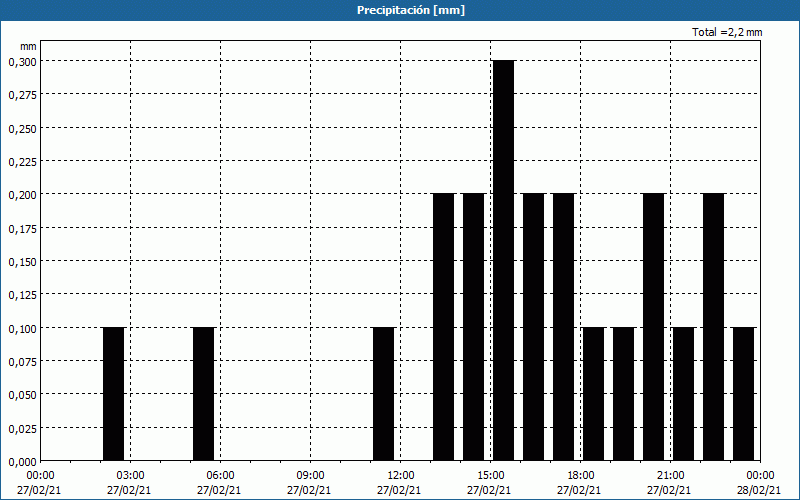Click the 0,275 y-axis value

click(23, 95)
